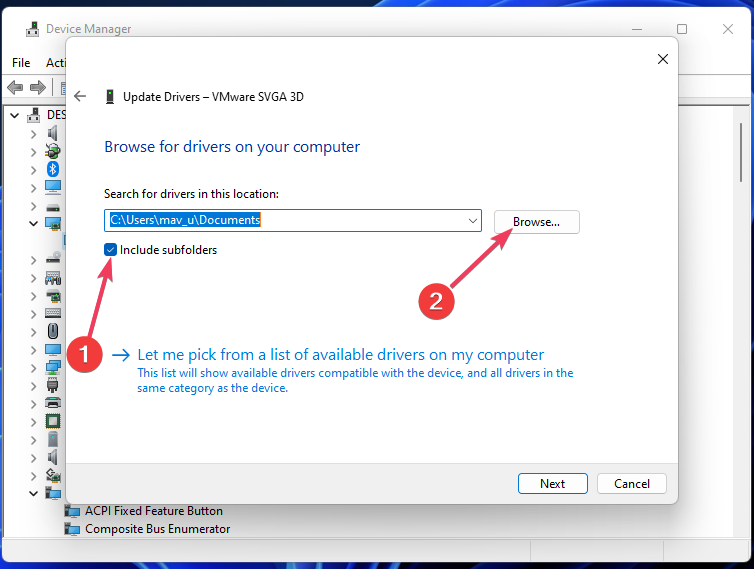Screen dimensions: 754x569
Task: Select the network adapters icon with two monitors
Action: (53, 368)
